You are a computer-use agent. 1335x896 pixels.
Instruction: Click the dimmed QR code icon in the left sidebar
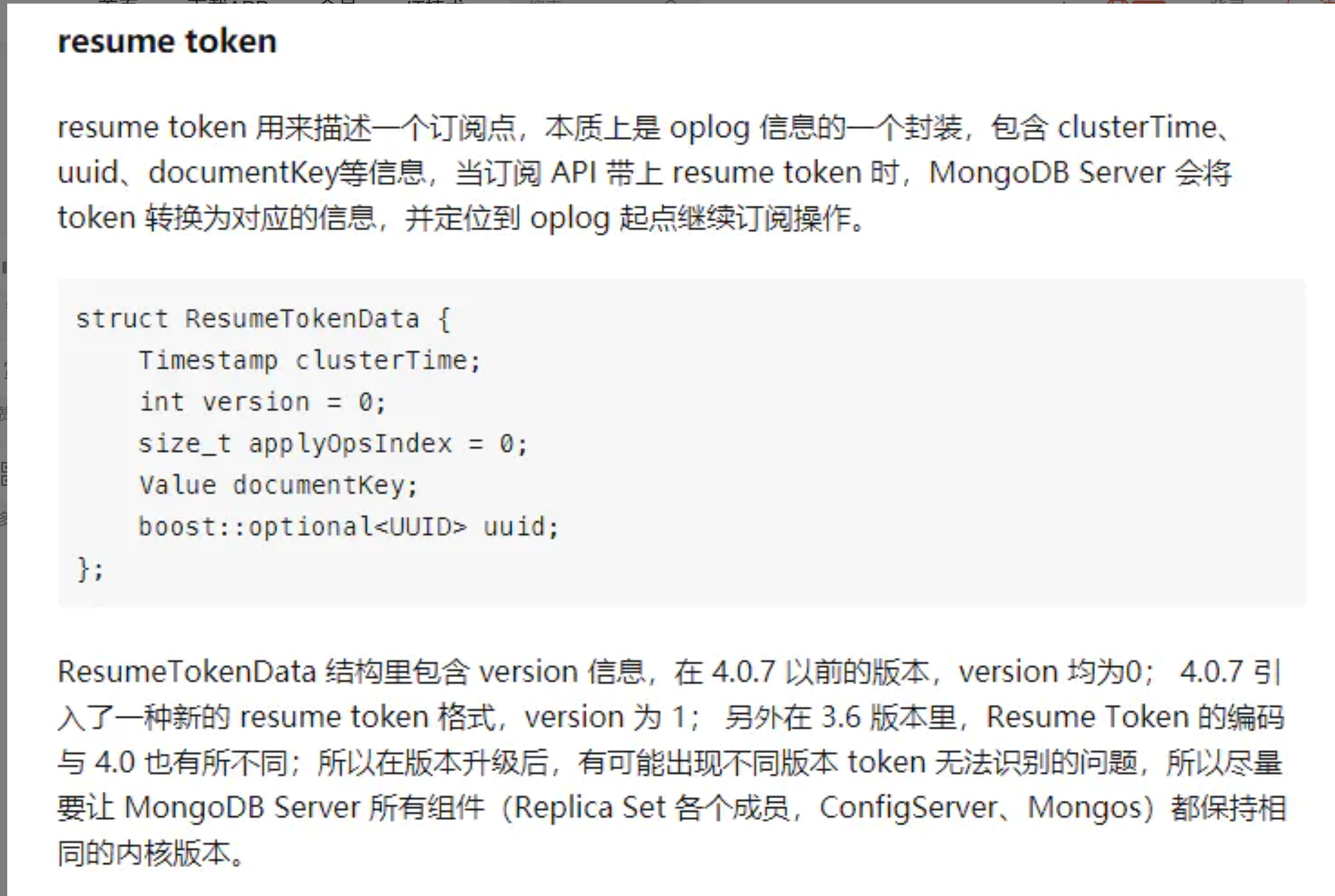(4, 474)
